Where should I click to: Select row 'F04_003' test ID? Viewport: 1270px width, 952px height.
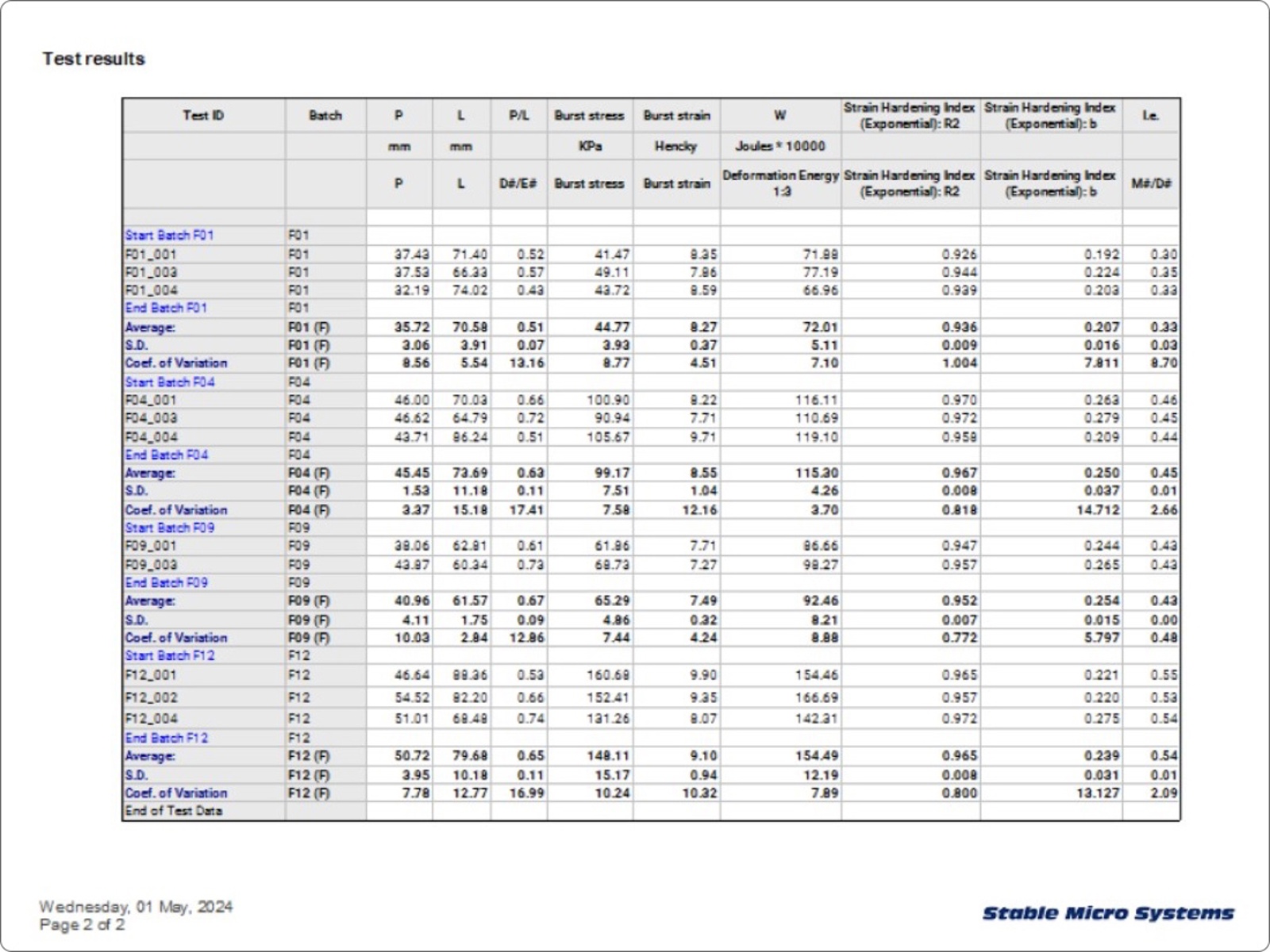[x=151, y=418]
